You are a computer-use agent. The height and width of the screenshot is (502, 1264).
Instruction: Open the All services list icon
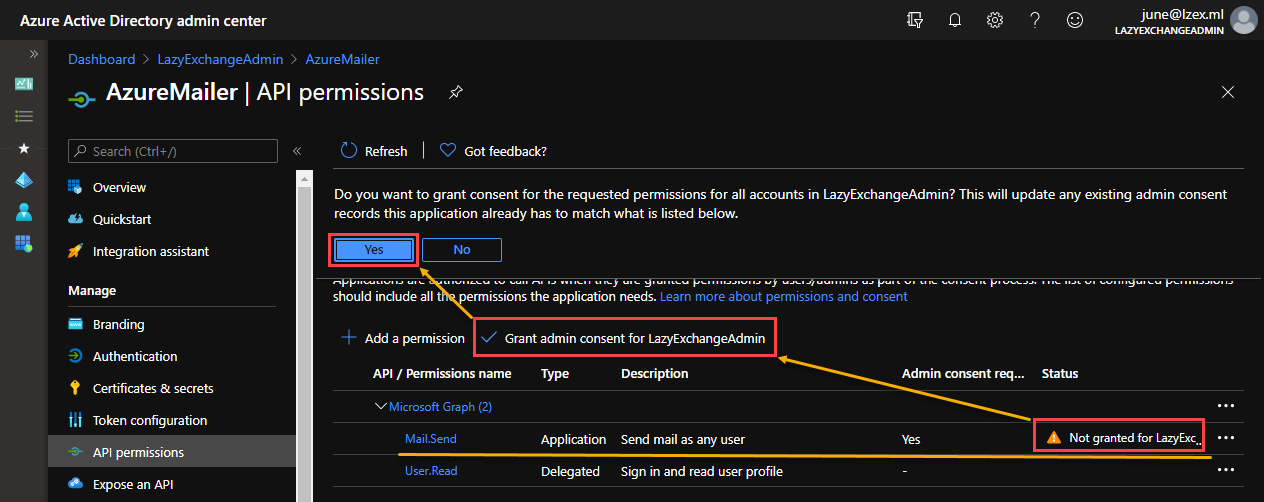click(24, 116)
